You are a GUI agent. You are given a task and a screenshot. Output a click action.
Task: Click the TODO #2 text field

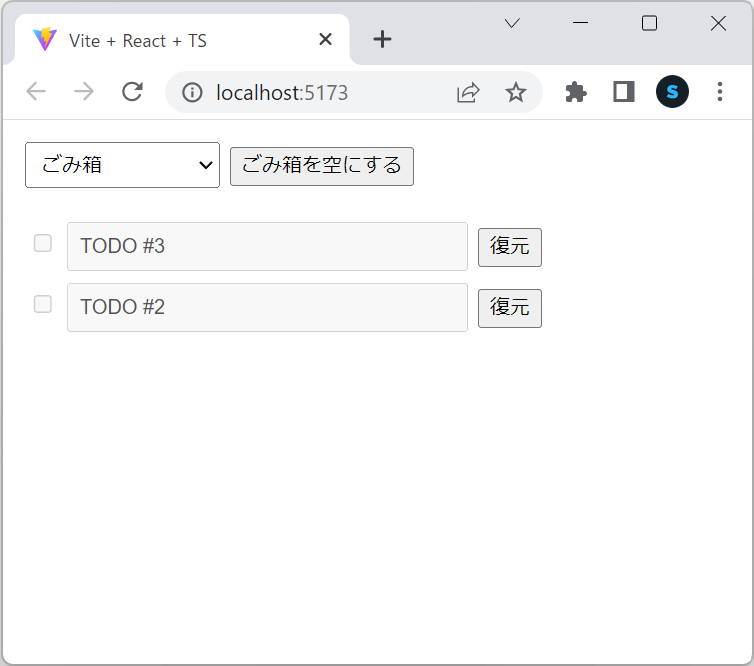pyautogui.click(x=267, y=307)
